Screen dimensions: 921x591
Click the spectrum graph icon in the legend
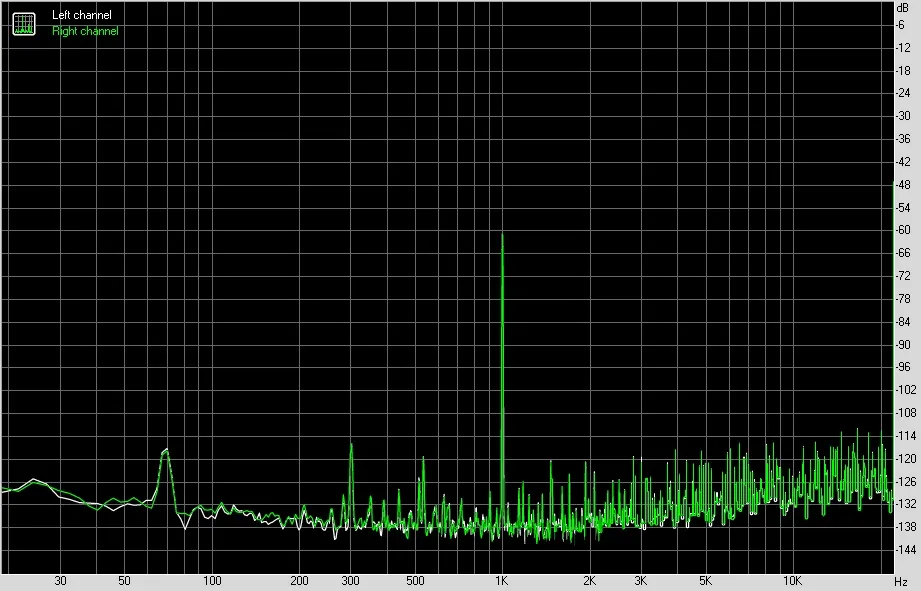[24, 23]
